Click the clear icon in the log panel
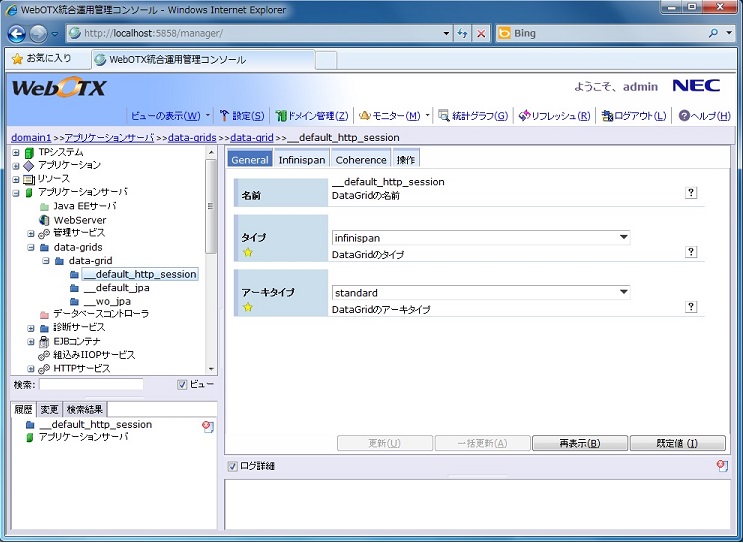 721,466
